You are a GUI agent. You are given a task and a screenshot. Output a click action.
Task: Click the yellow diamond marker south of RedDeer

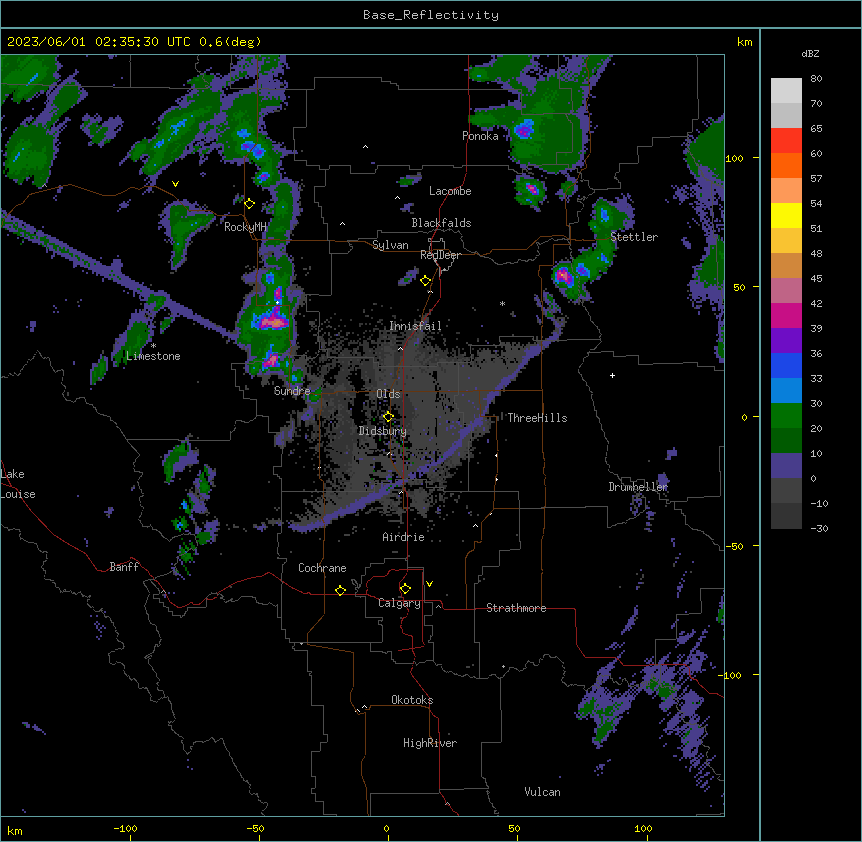(x=426, y=281)
